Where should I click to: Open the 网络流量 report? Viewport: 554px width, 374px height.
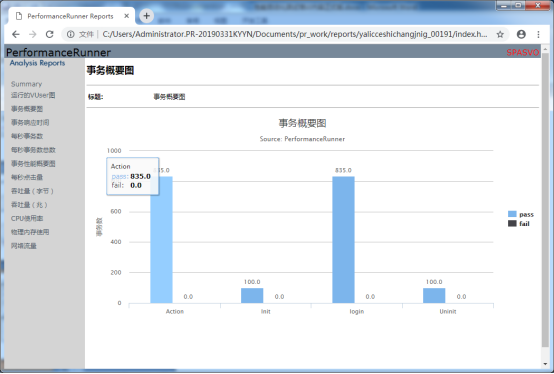(x=24, y=246)
